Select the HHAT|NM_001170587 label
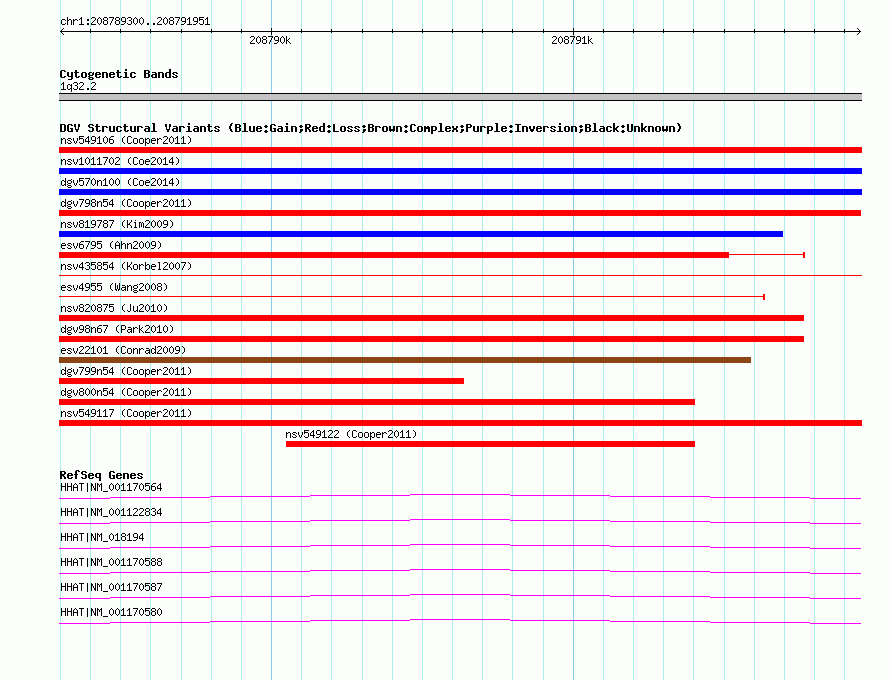Image resolution: width=890 pixels, height=680 pixels. [x=111, y=587]
